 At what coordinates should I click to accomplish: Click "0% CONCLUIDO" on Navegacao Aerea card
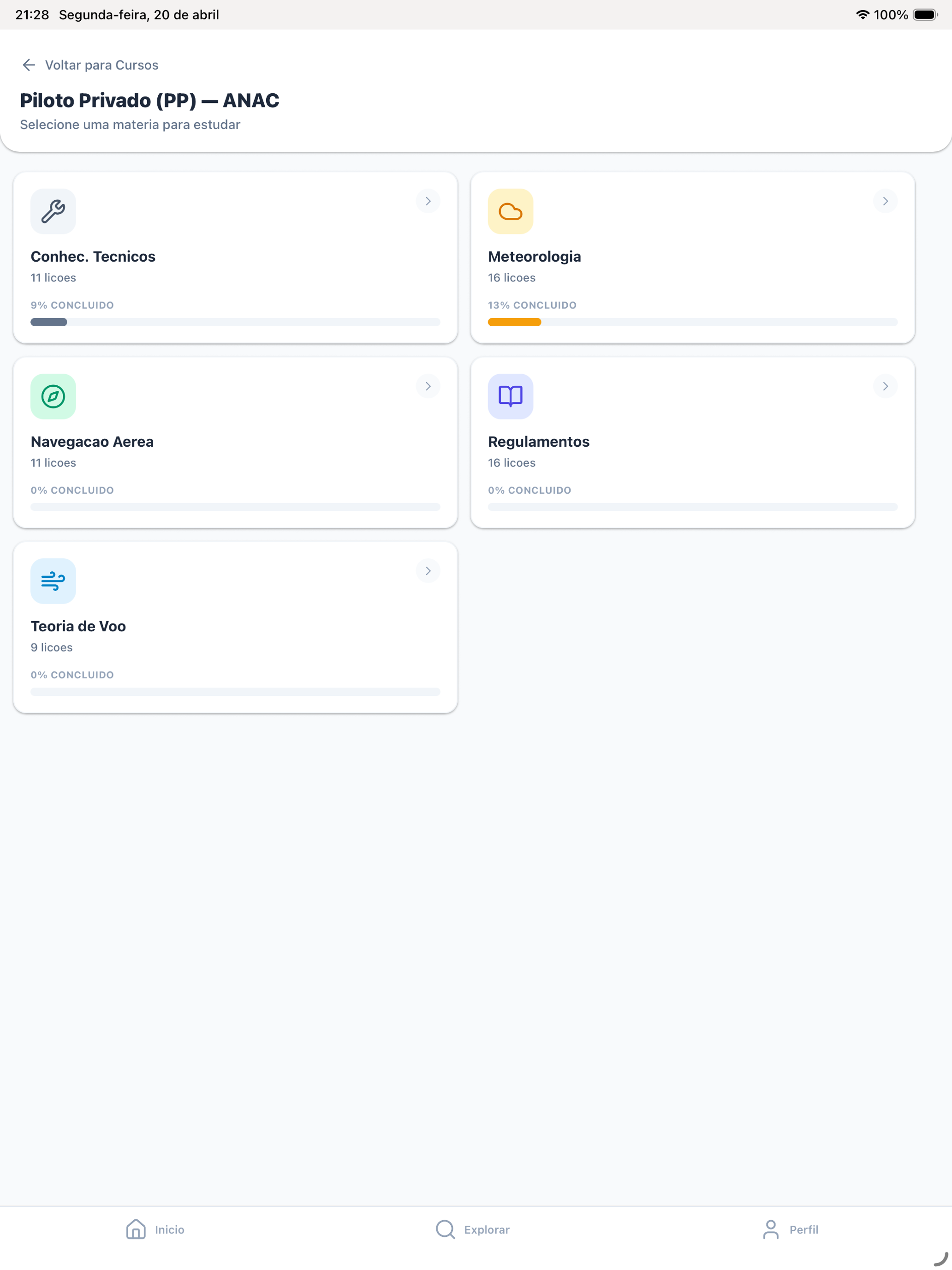[72, 490]
